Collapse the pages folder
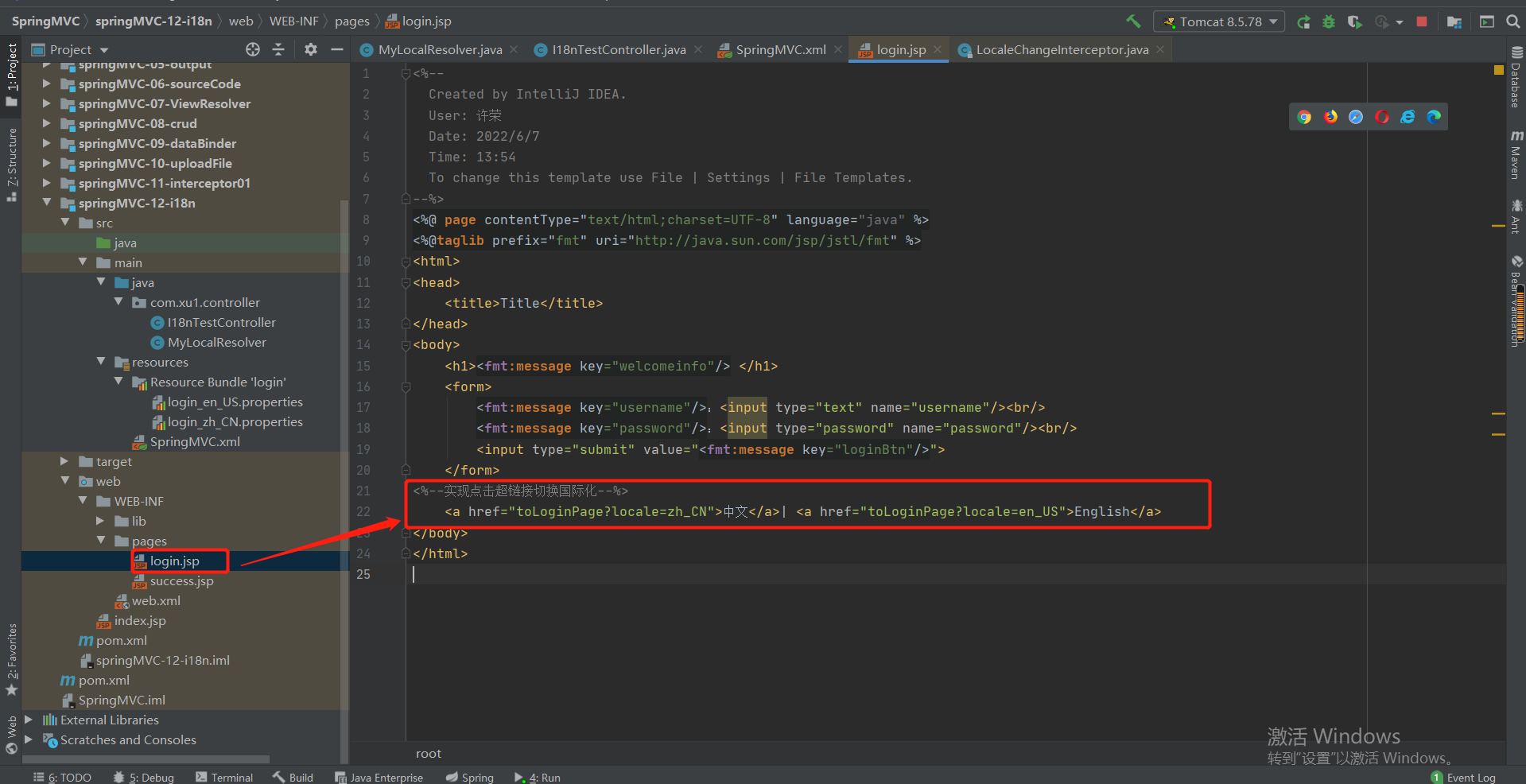The image size is (1526, 784). (x=100, y=540)
